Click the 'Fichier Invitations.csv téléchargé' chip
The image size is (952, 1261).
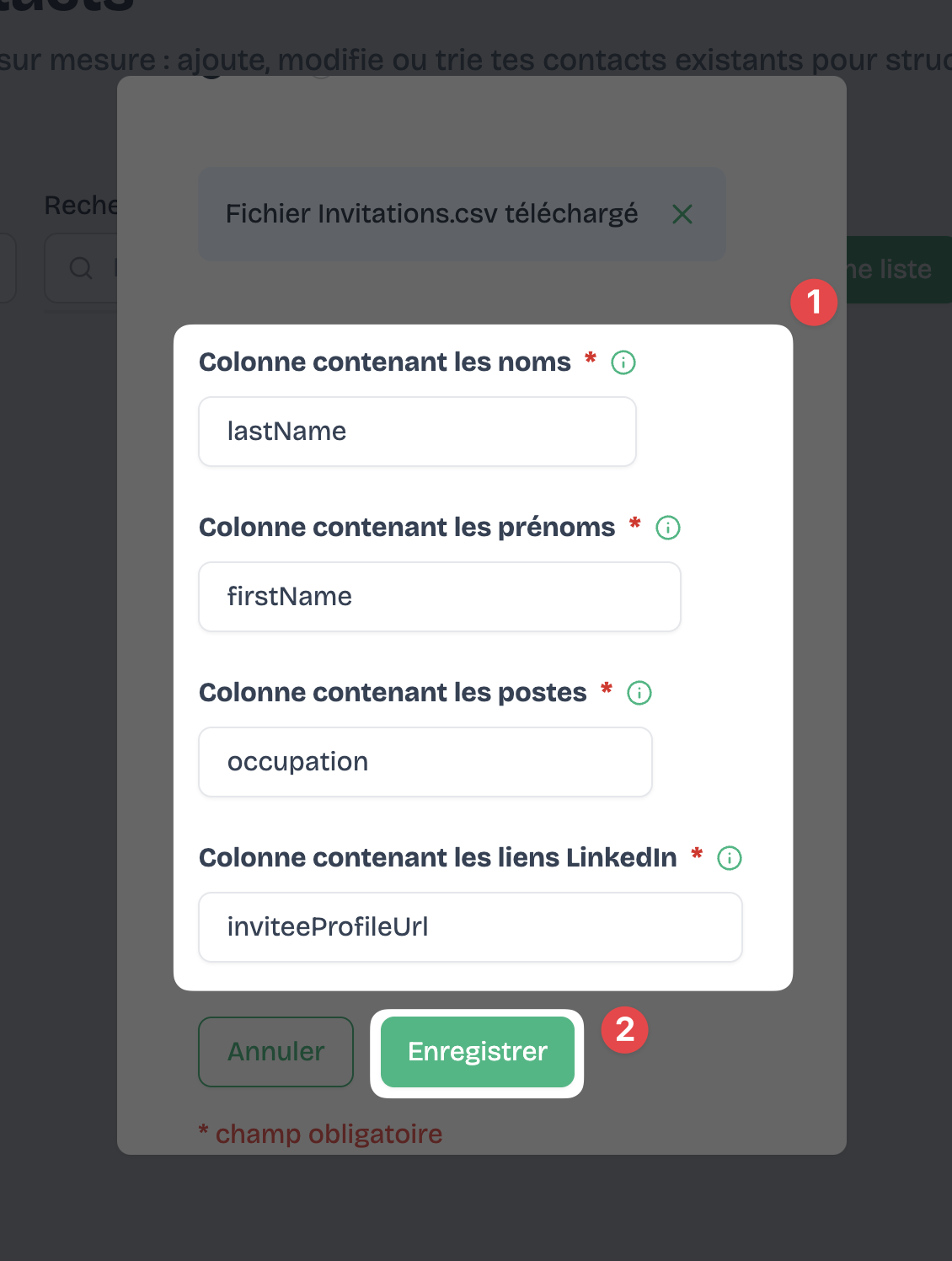coord(431,214)
